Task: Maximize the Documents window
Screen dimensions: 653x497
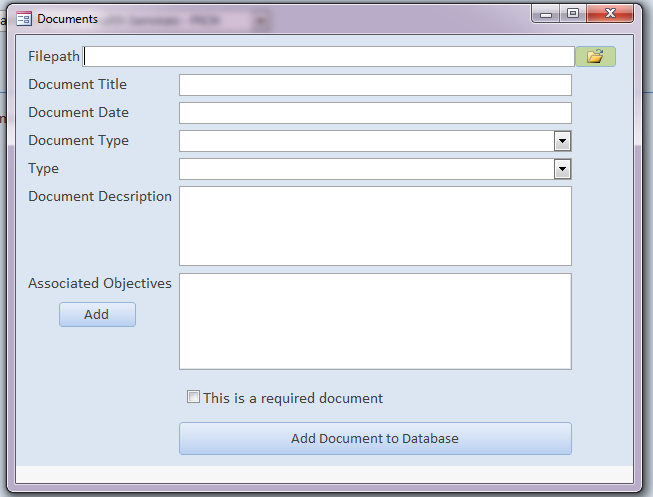Action: click(x=573, y=14)
